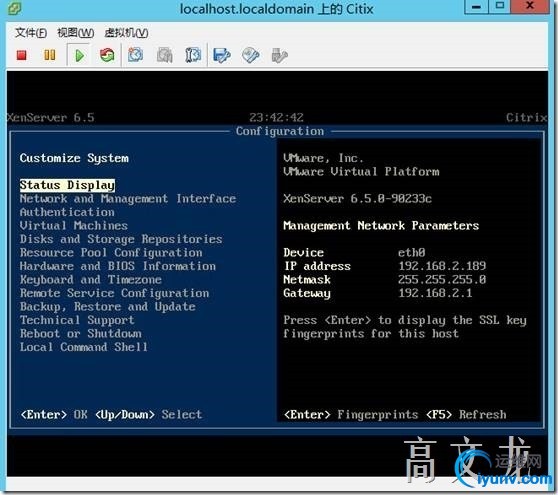
Task: Click the window icon in title bar
Action: pos(15,9)
